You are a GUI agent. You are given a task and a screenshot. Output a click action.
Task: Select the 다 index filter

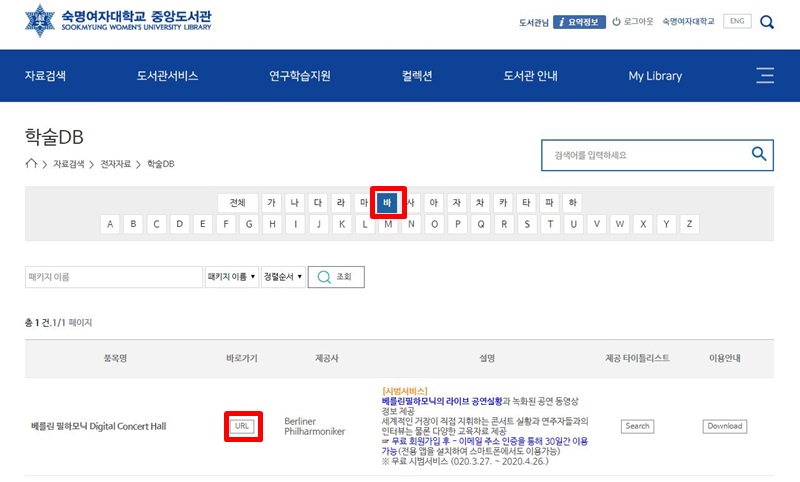click(x=318, y=203)
